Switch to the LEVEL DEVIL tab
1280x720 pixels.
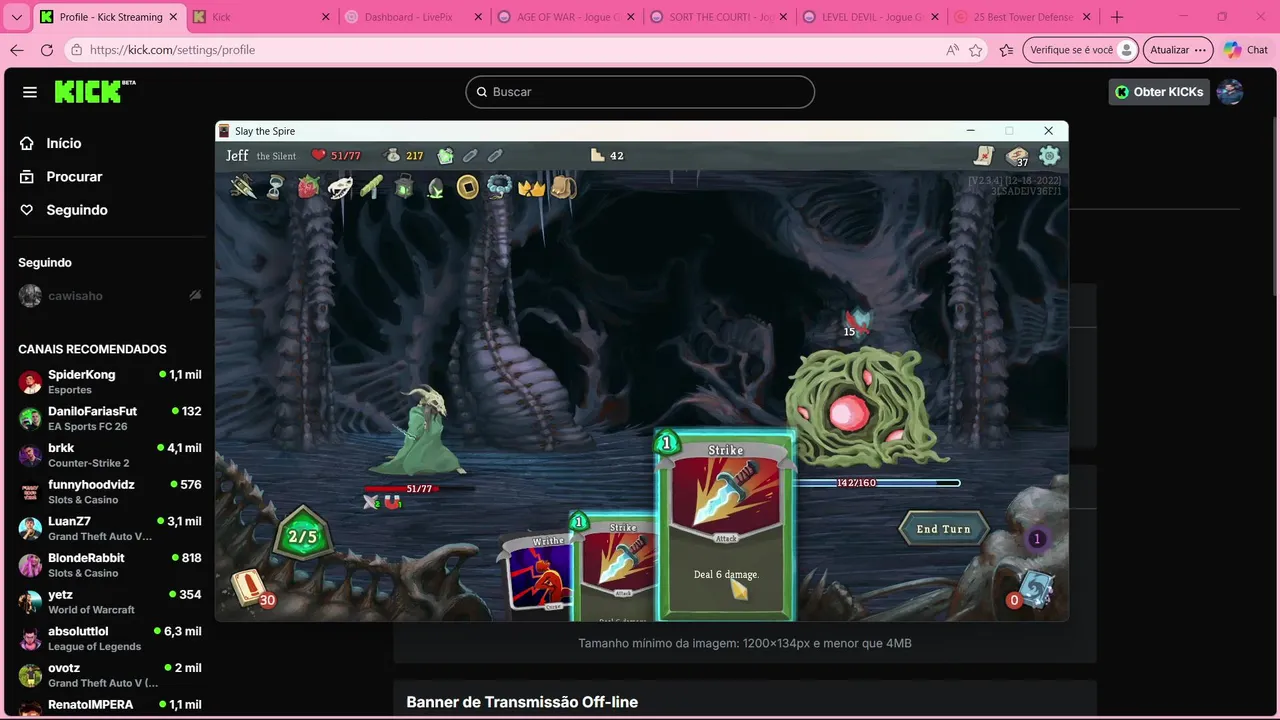tap(869, 17)
